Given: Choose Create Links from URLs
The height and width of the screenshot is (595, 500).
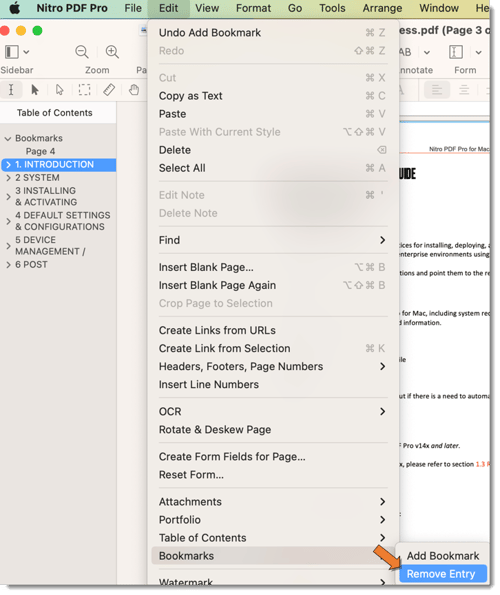Looking at the screenshot, I should tap(272, 331).
